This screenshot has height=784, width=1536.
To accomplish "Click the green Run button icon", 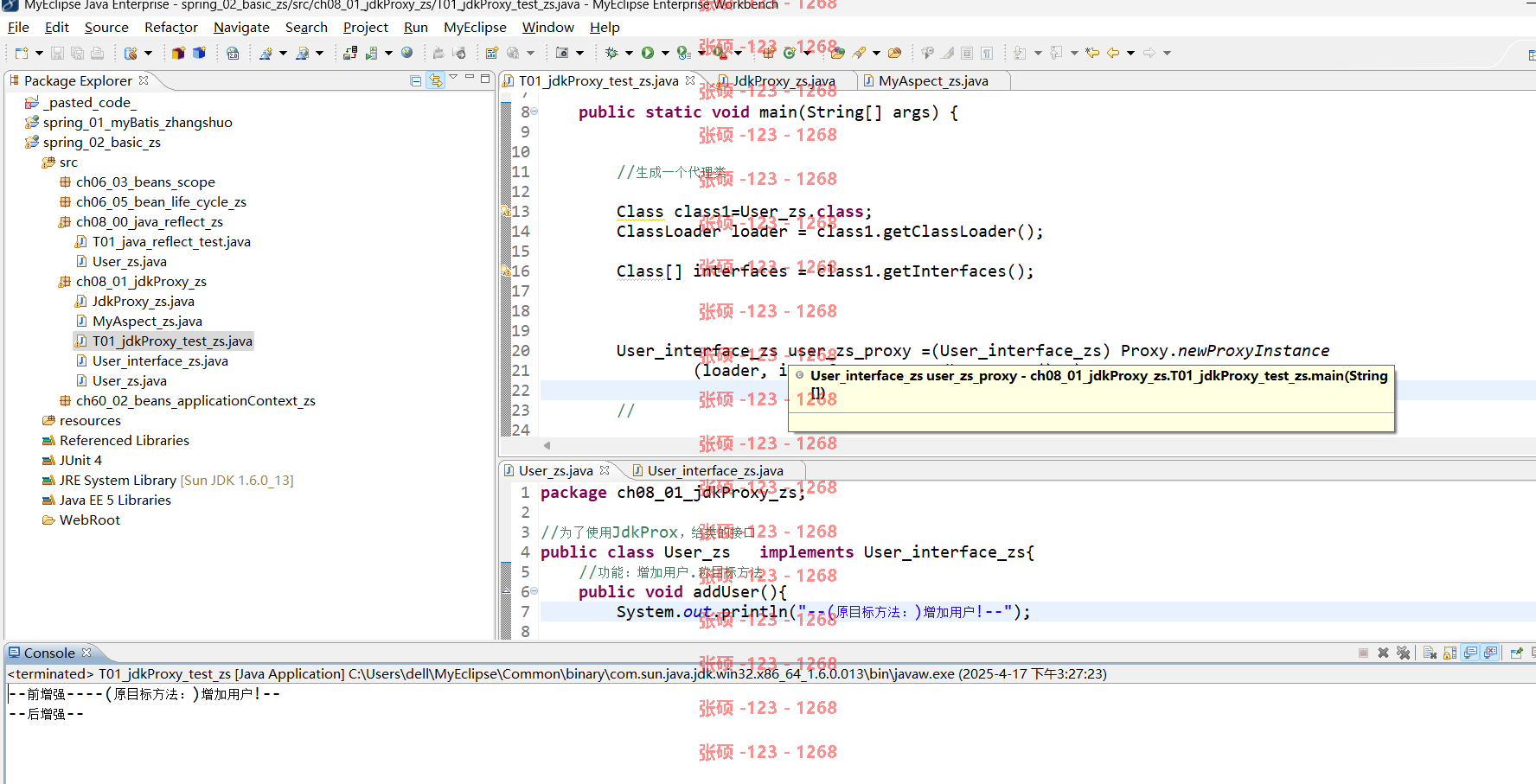I will tap(648, 53).
